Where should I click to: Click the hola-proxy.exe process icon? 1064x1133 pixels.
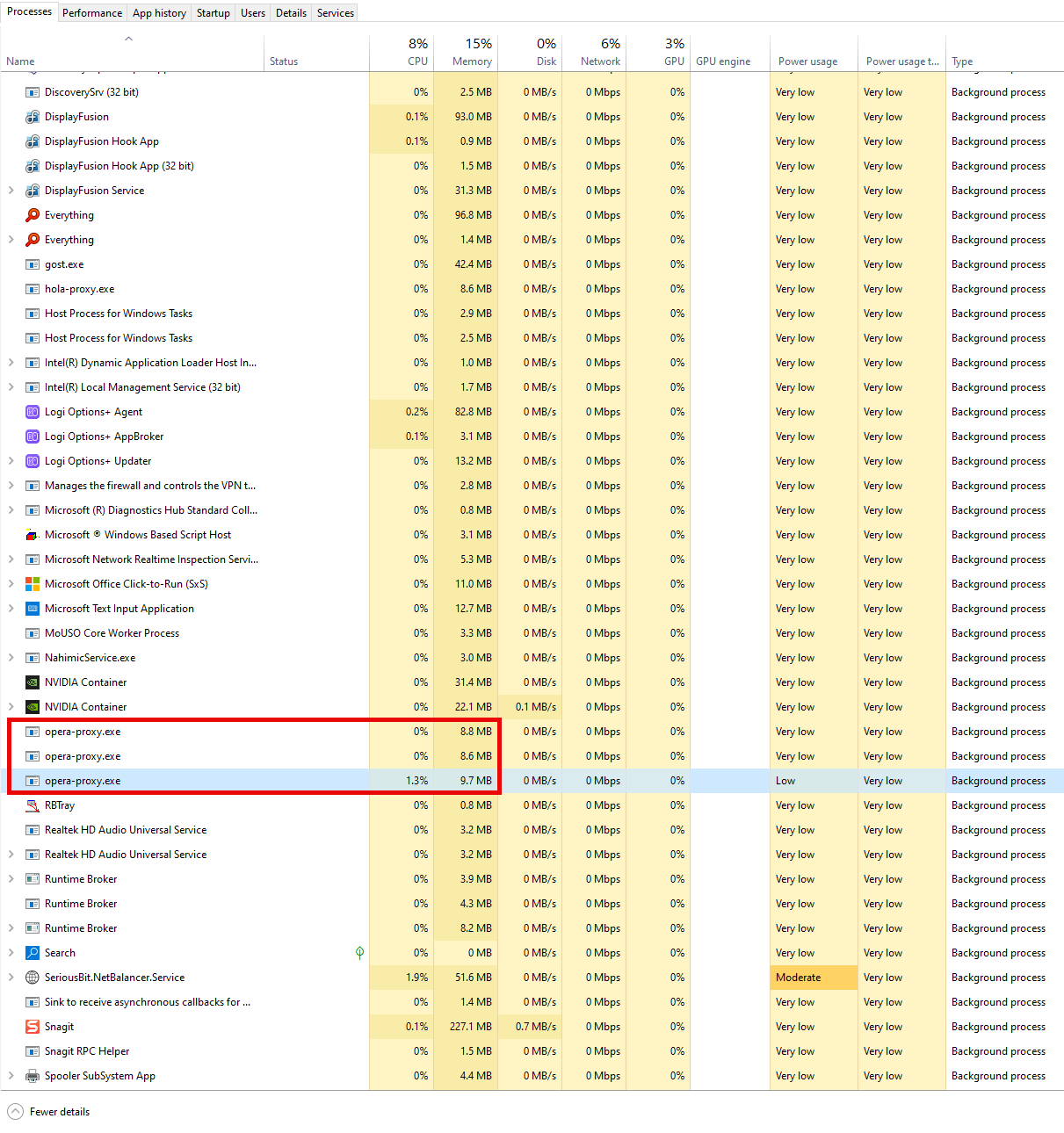click(33, 289)
